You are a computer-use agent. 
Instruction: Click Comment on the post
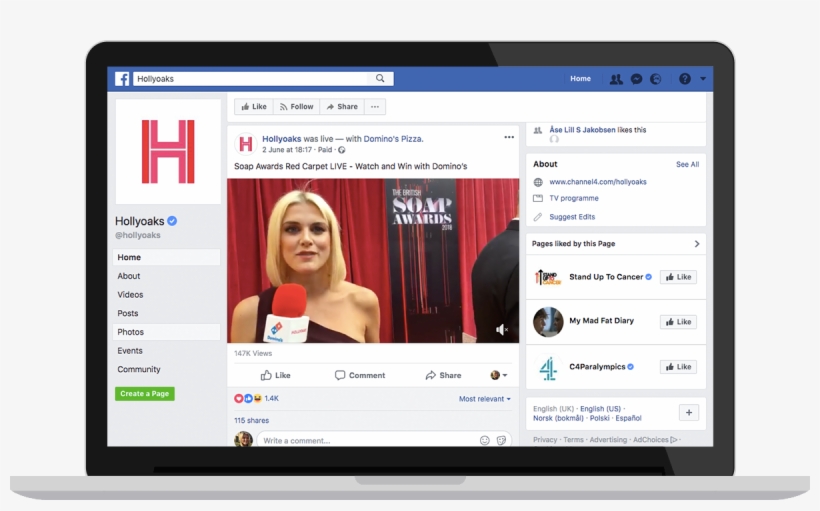tap(360, 375)
